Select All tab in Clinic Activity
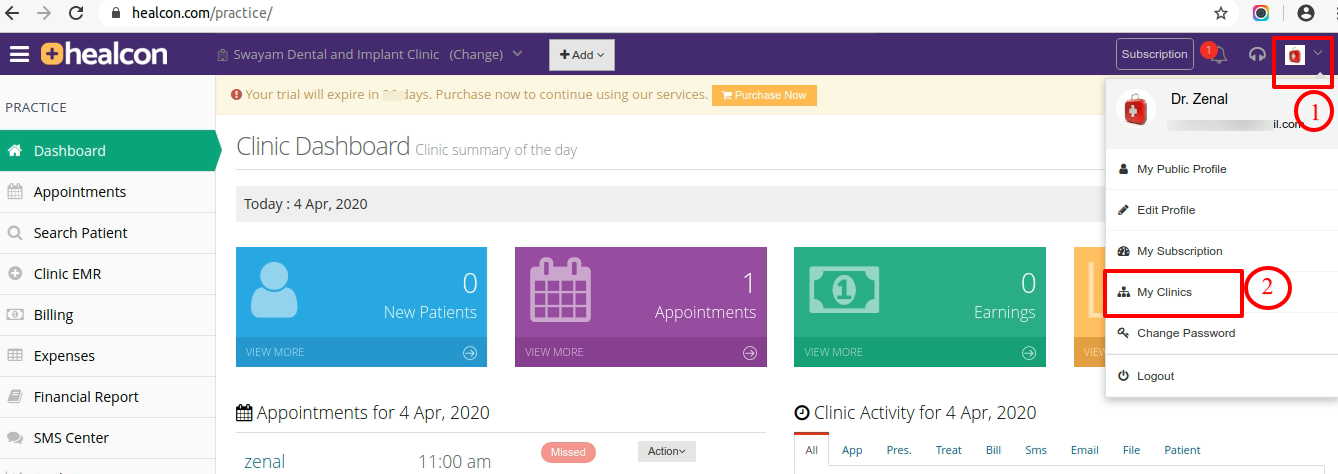 click(x=811, y=451)
